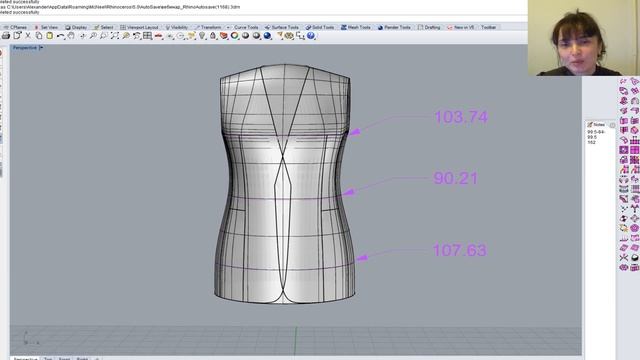This screenshot has height=360, width=640.
Task: Select the Pan hand tool
Action: [x=71, y=36]
